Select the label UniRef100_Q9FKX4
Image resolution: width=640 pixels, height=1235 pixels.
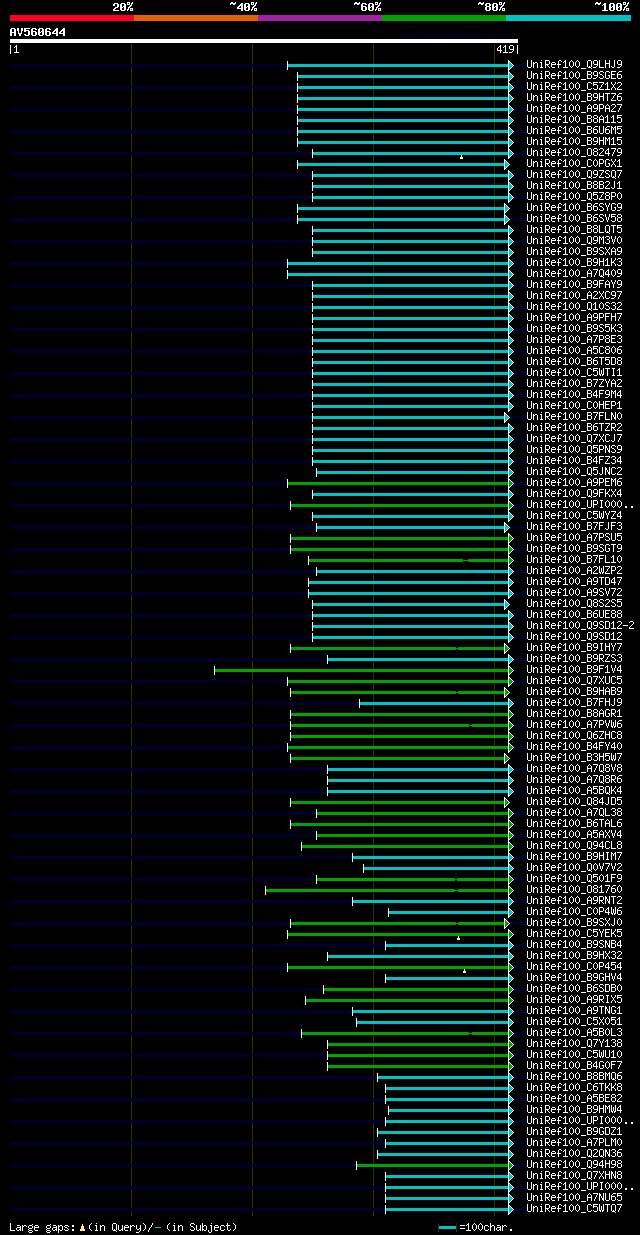(x=574, y=493)
